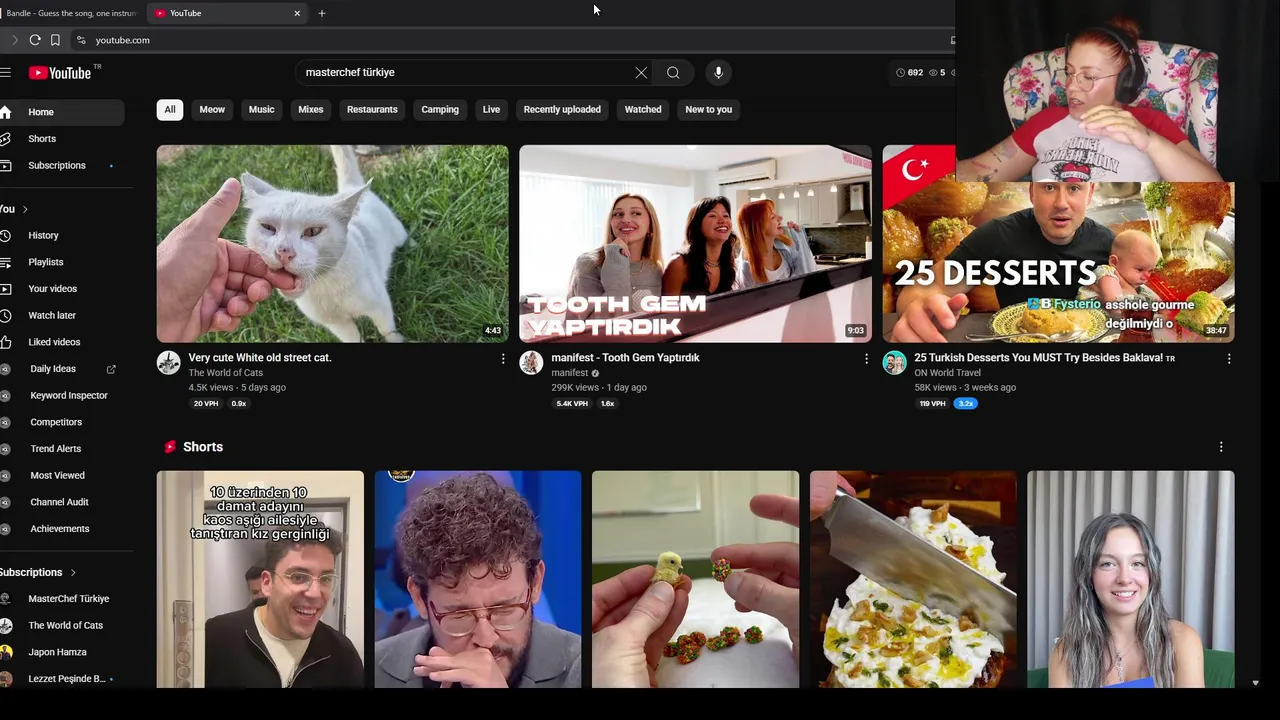
Task: Open Liked videos in the sidebar
Action: (61, 342)
